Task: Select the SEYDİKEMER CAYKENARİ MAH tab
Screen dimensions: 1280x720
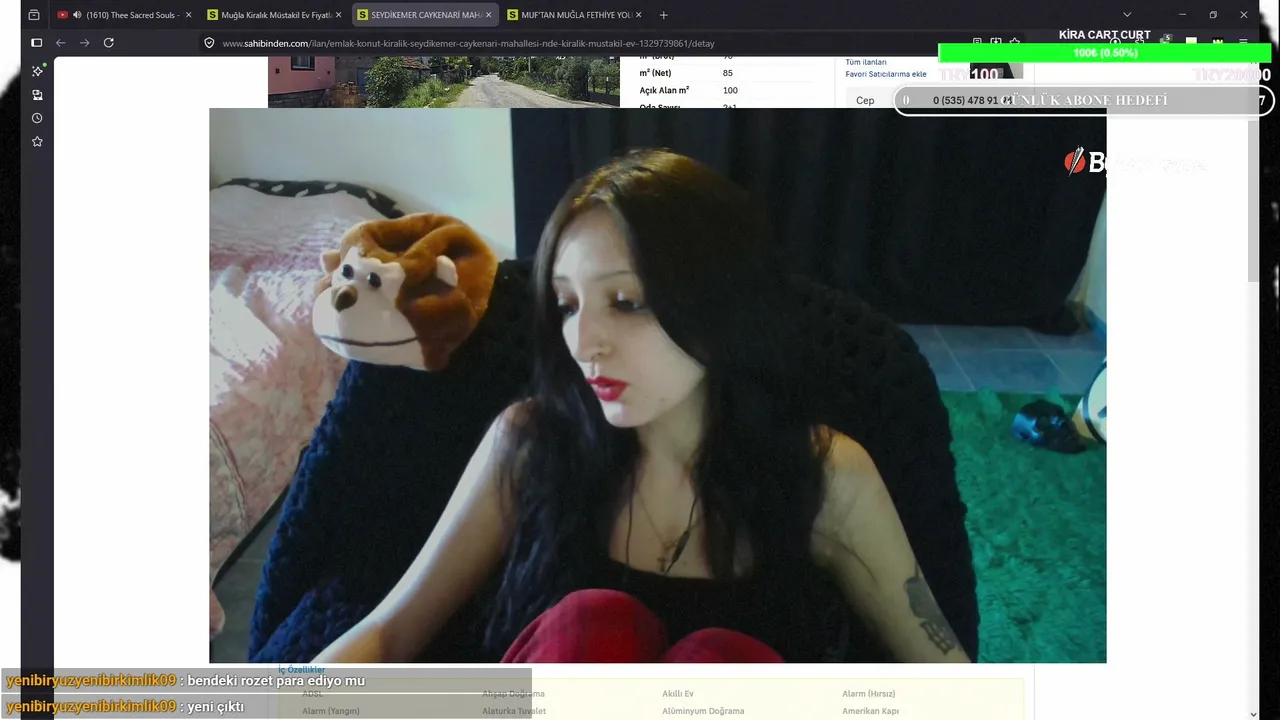Action: (425, 15)
